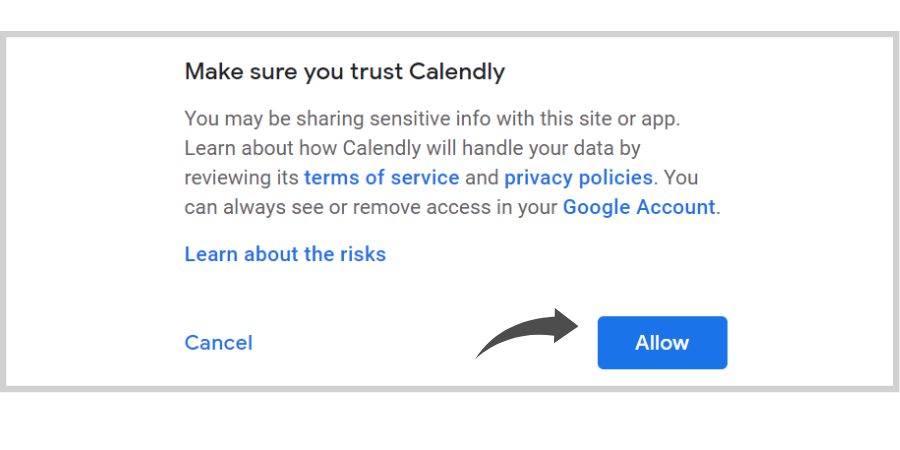Open Learn about the risks link
This screenshot has width=900, height=450.
285,254
